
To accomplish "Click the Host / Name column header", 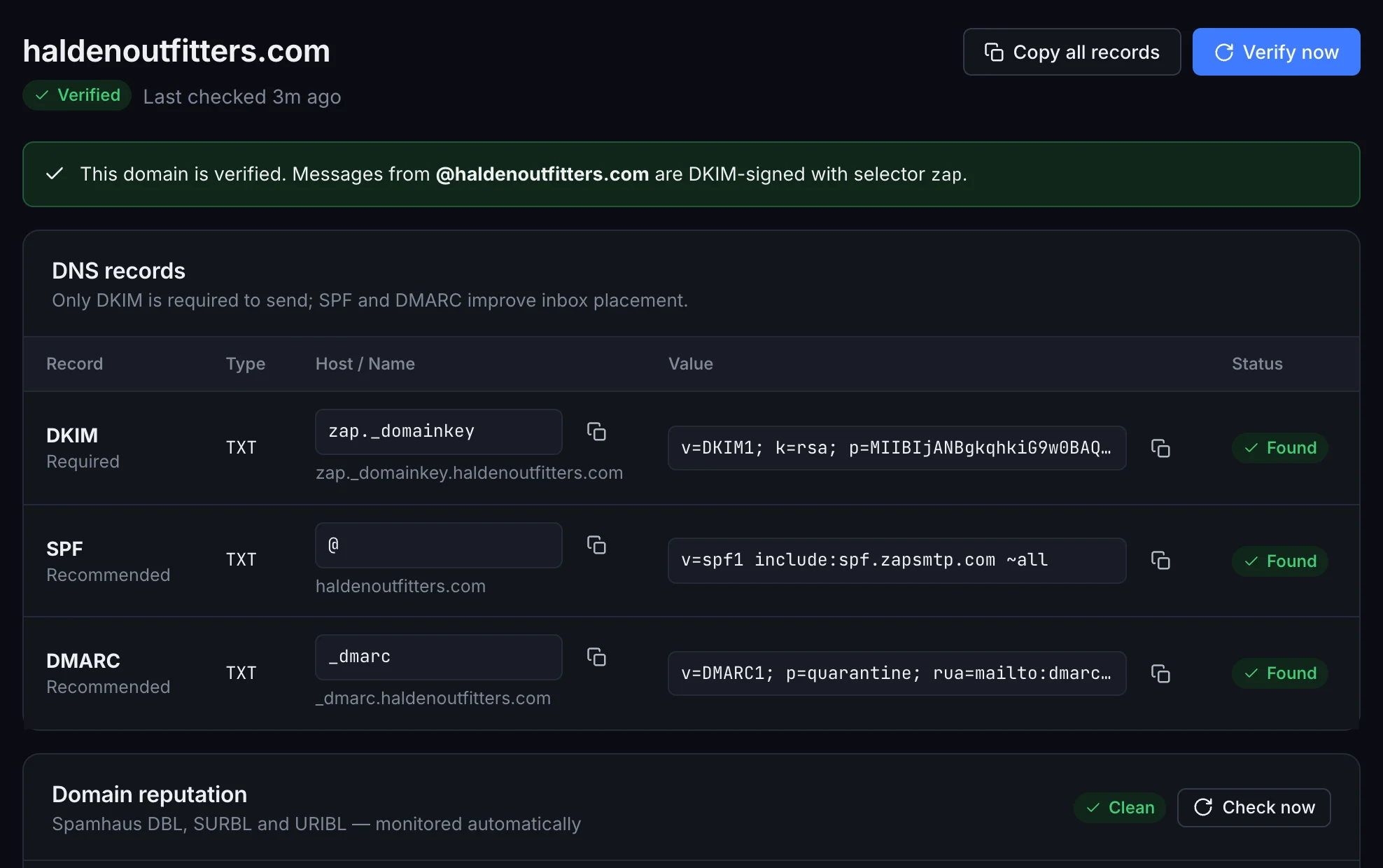I will click(365, 364).
